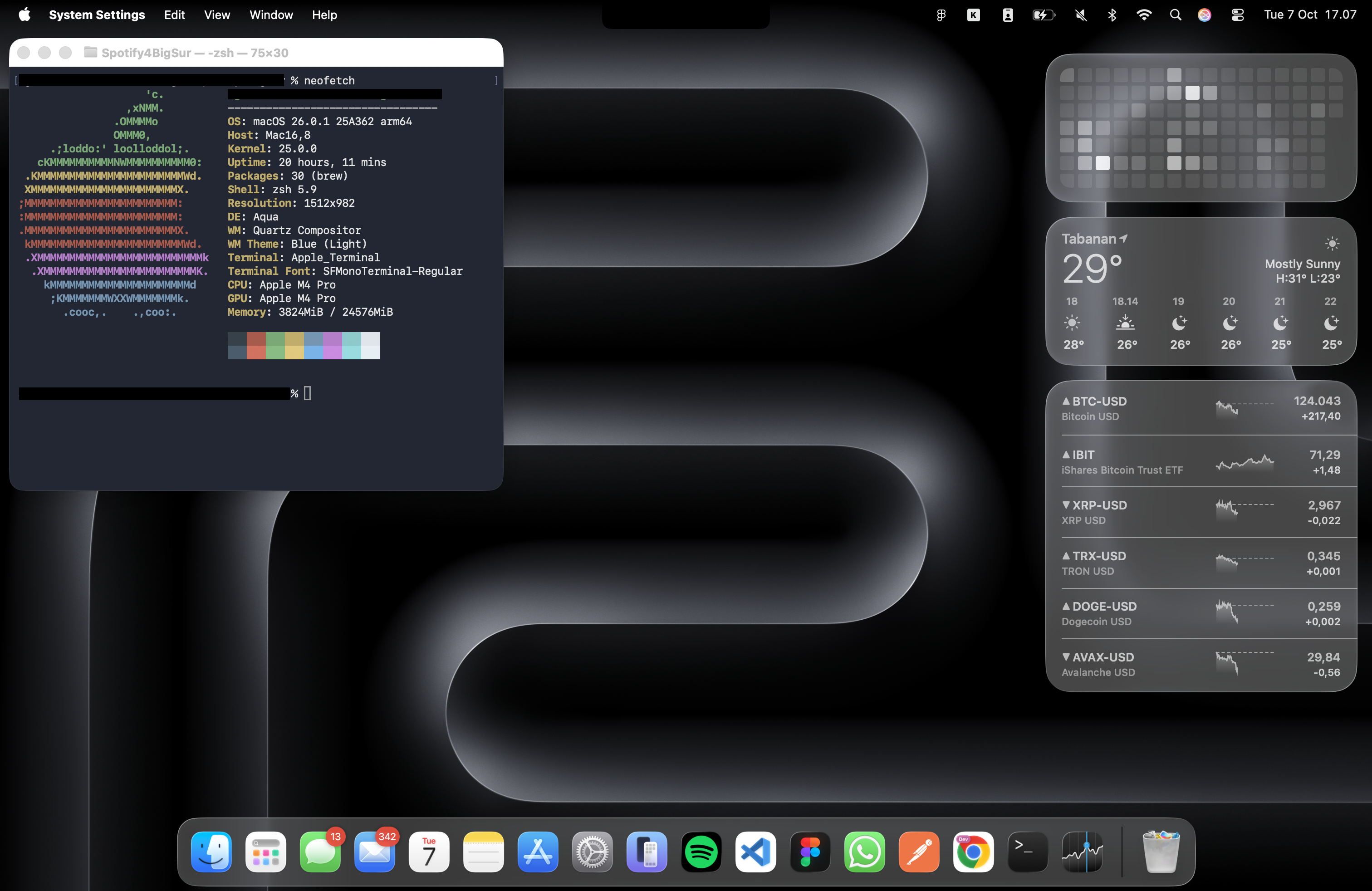Open the battery status menu

(1044, 15)
